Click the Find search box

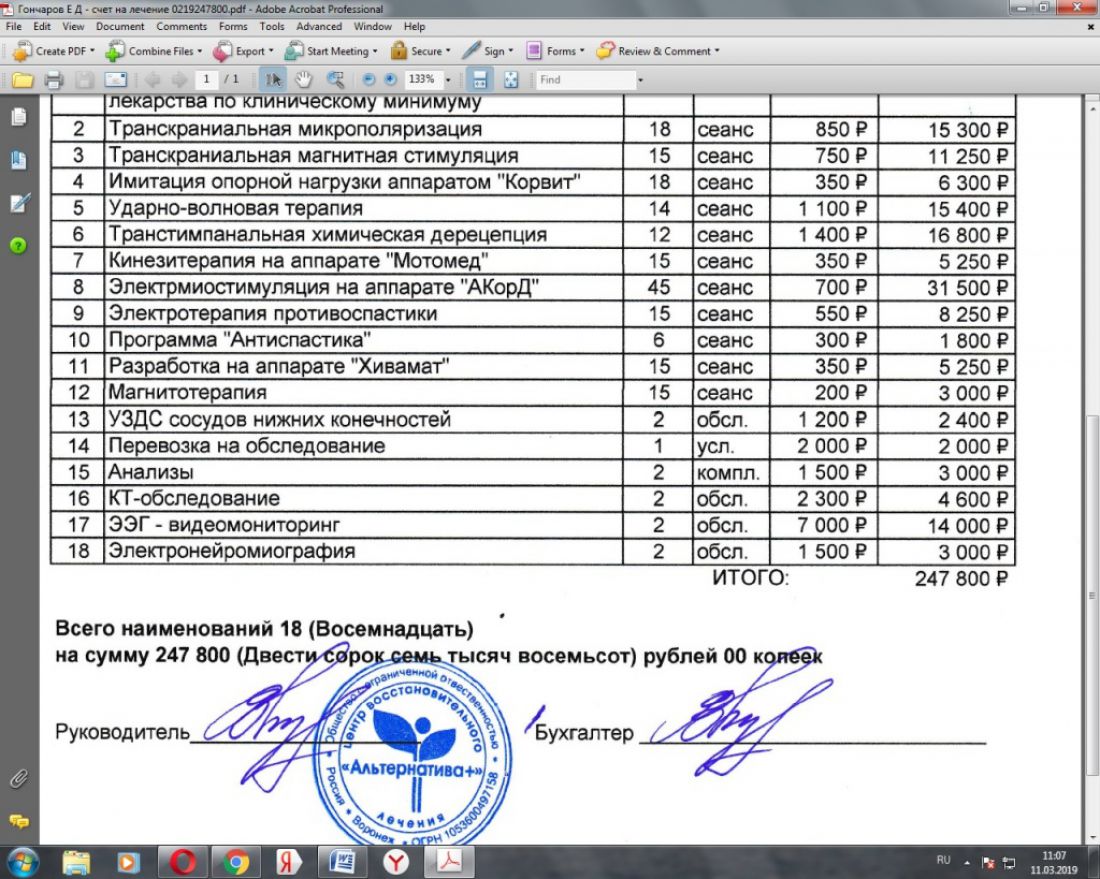[x=585, y=80]
